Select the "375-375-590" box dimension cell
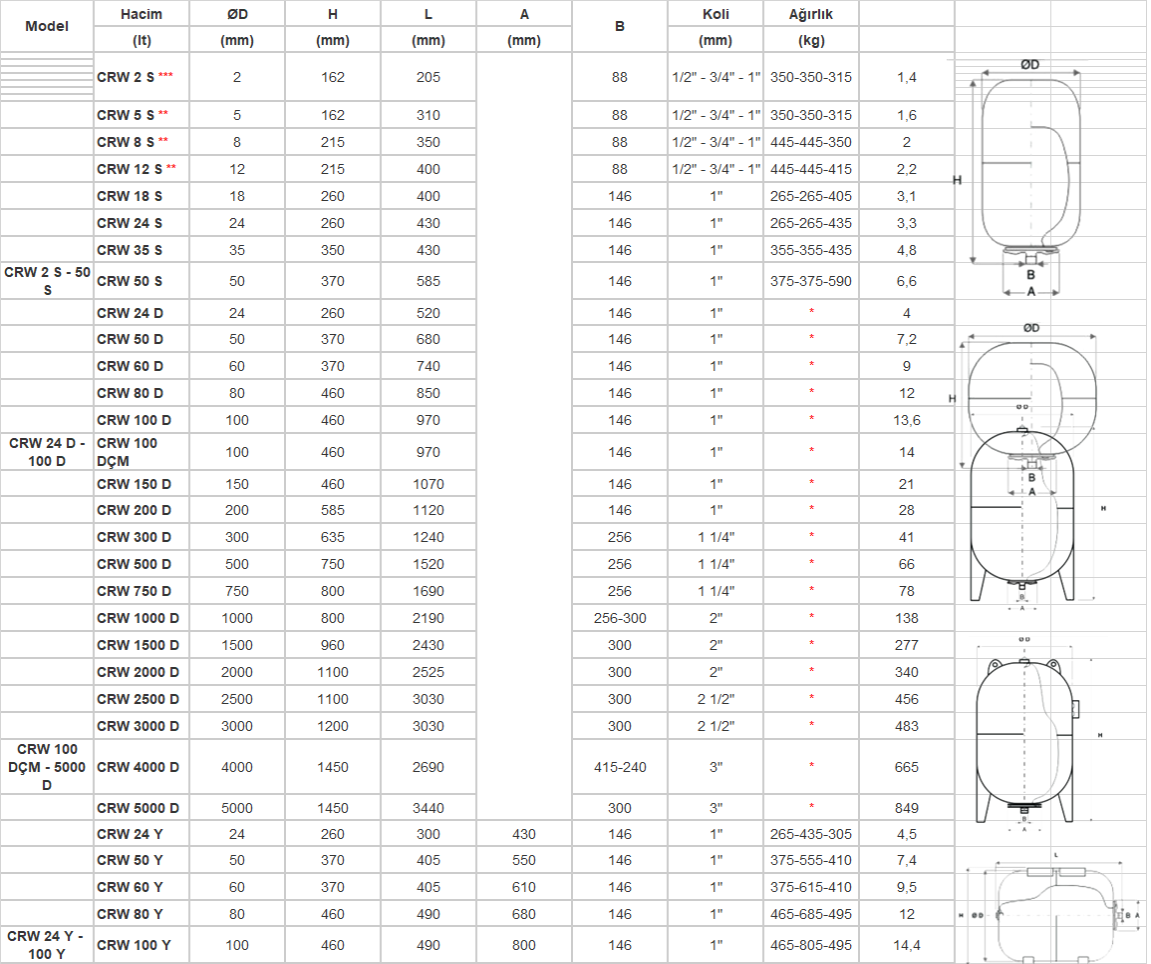 [811, 282]
